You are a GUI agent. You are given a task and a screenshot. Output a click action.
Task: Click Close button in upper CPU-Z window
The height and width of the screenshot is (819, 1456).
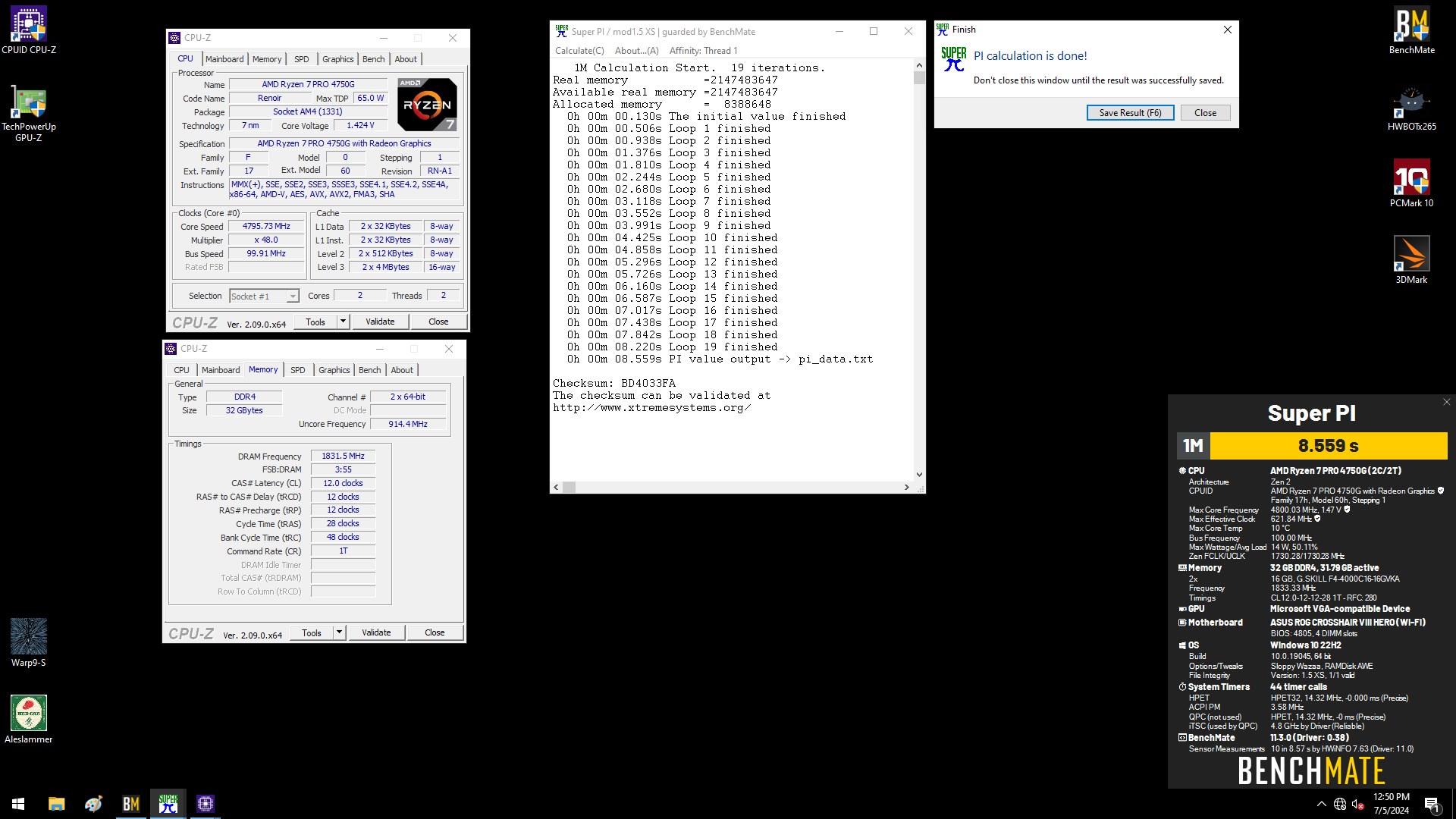pos(438,322)
